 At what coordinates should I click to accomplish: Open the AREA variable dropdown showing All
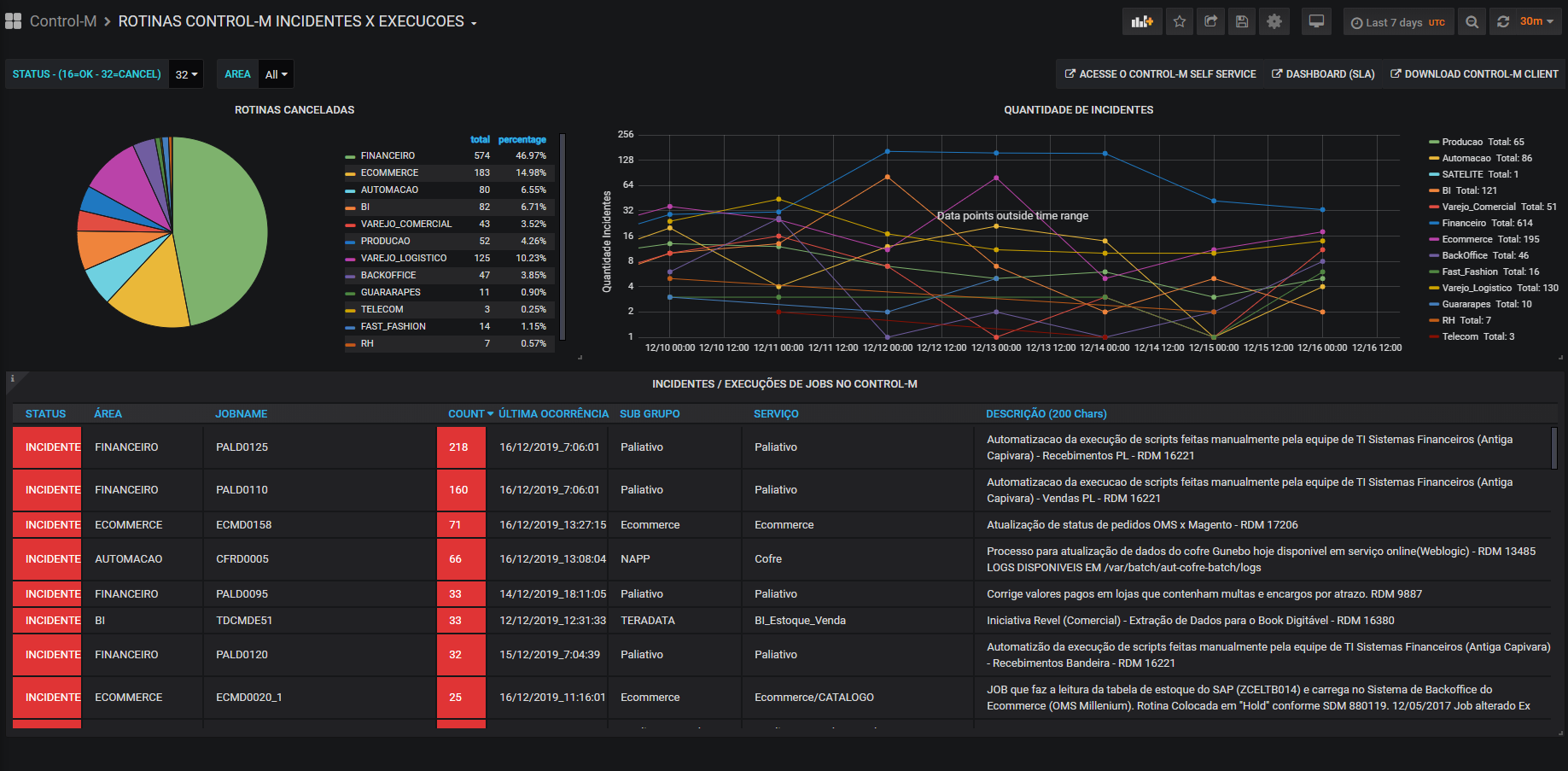[276, 74]
